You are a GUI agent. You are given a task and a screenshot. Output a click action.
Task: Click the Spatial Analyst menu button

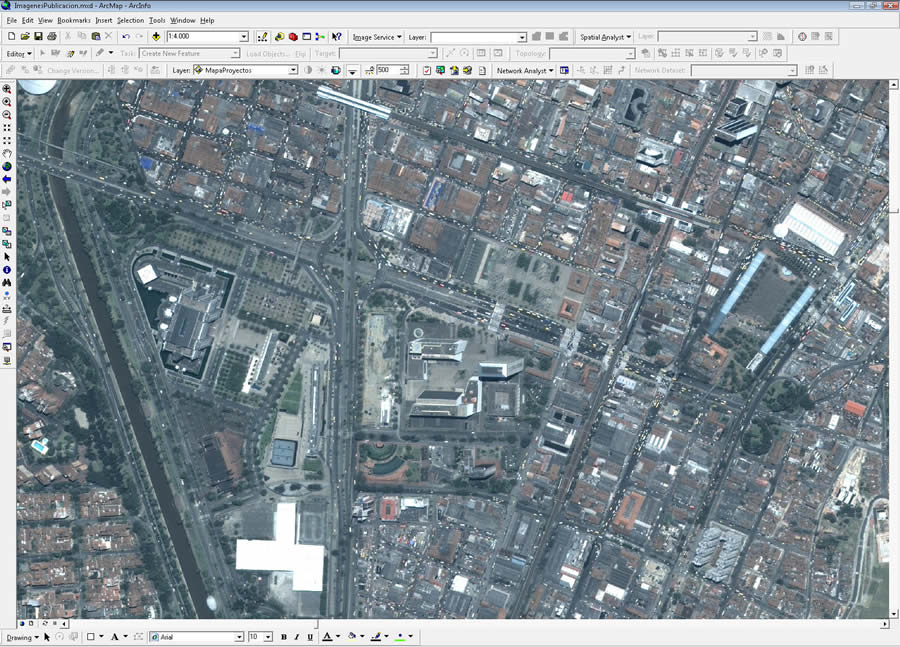point(604,37)
